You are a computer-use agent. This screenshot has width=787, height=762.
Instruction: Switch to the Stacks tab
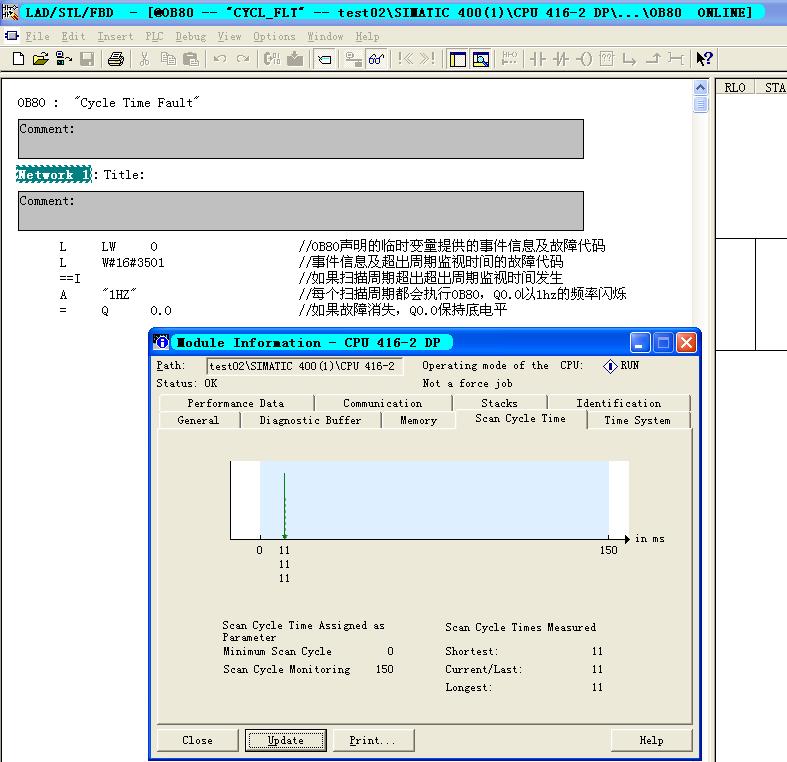click(x=499, y=403)
